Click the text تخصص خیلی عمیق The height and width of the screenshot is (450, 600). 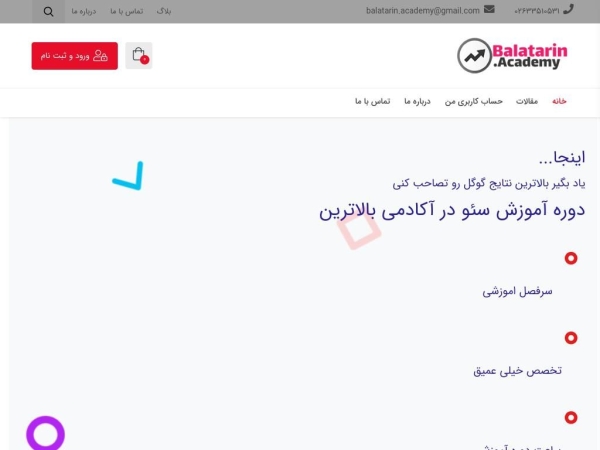(517, 370)
